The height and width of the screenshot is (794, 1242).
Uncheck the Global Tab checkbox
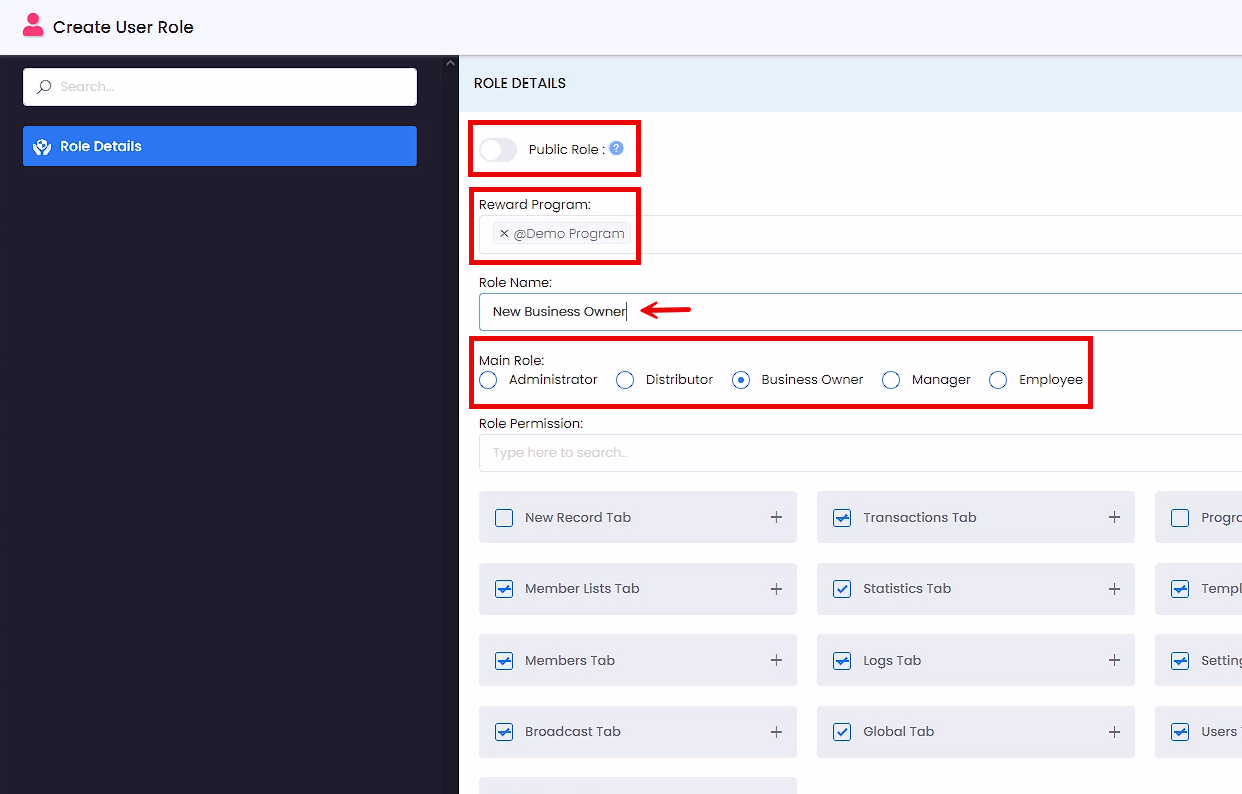[x=842, y=732]
